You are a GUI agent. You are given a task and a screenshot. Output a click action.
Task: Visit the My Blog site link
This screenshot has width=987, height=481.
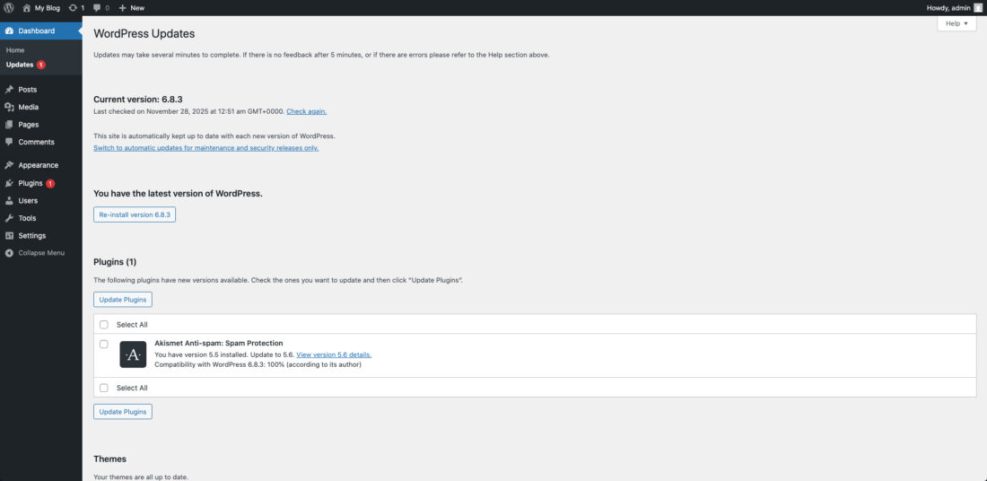(x=42, y=8)
